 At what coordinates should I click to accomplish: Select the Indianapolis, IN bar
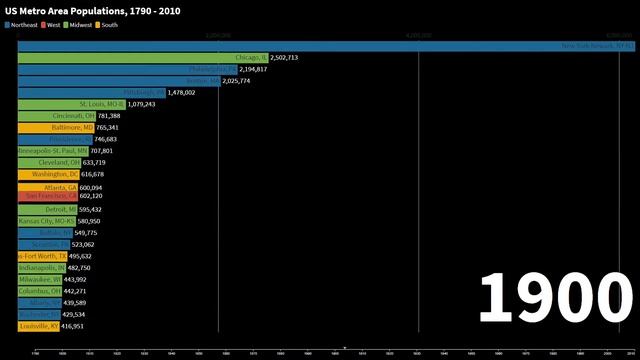click(x=42, y=268)
